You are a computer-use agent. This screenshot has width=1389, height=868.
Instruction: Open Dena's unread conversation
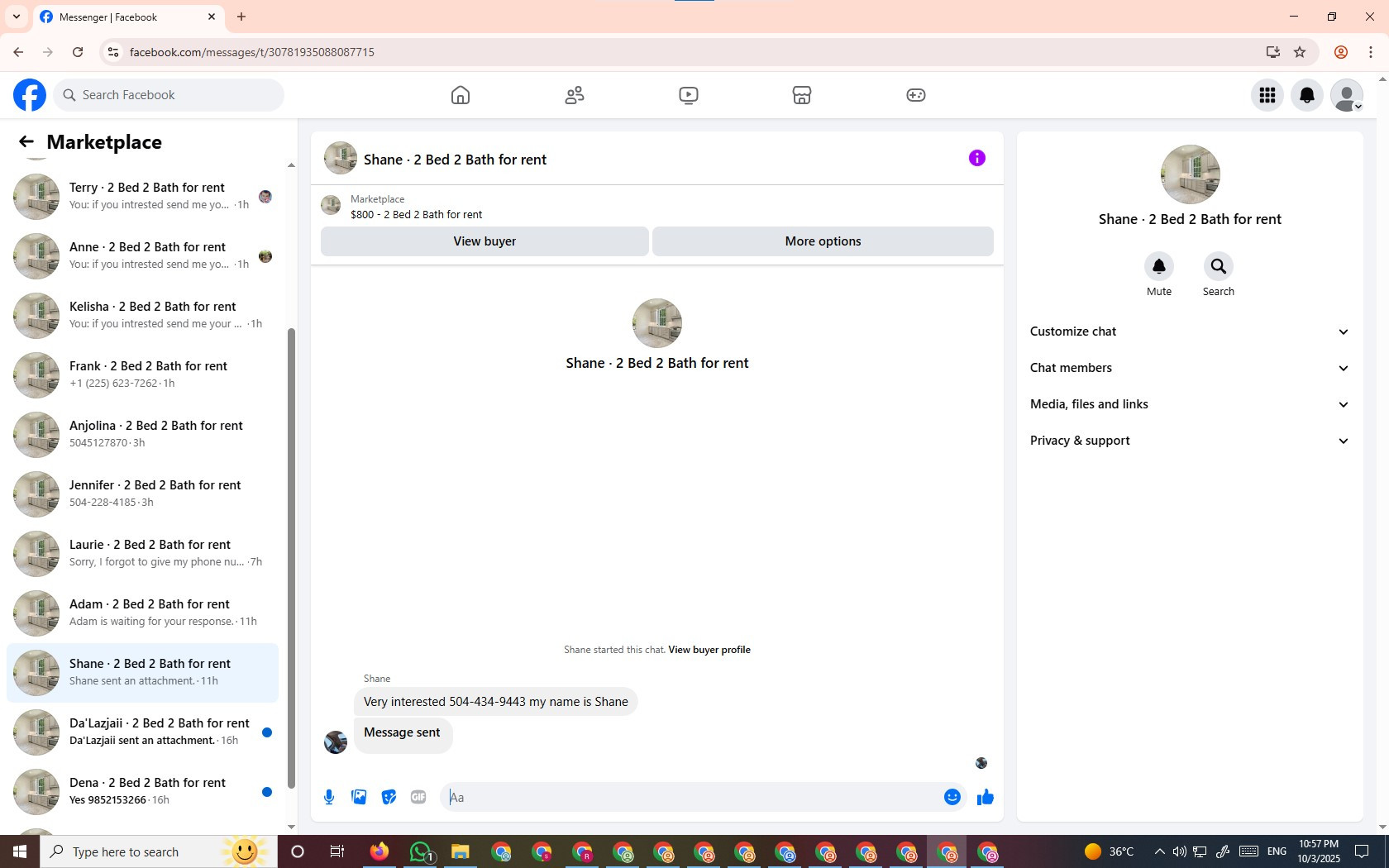click(x=142, y=792)
